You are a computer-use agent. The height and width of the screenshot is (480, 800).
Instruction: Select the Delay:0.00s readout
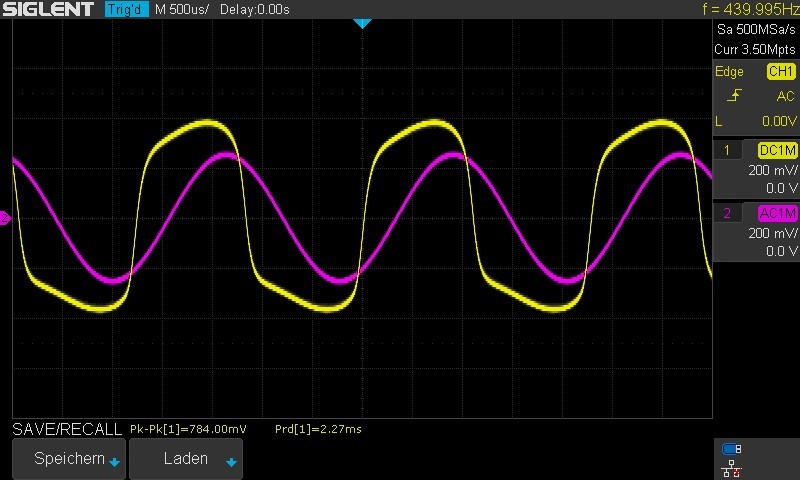coord(255,9)
